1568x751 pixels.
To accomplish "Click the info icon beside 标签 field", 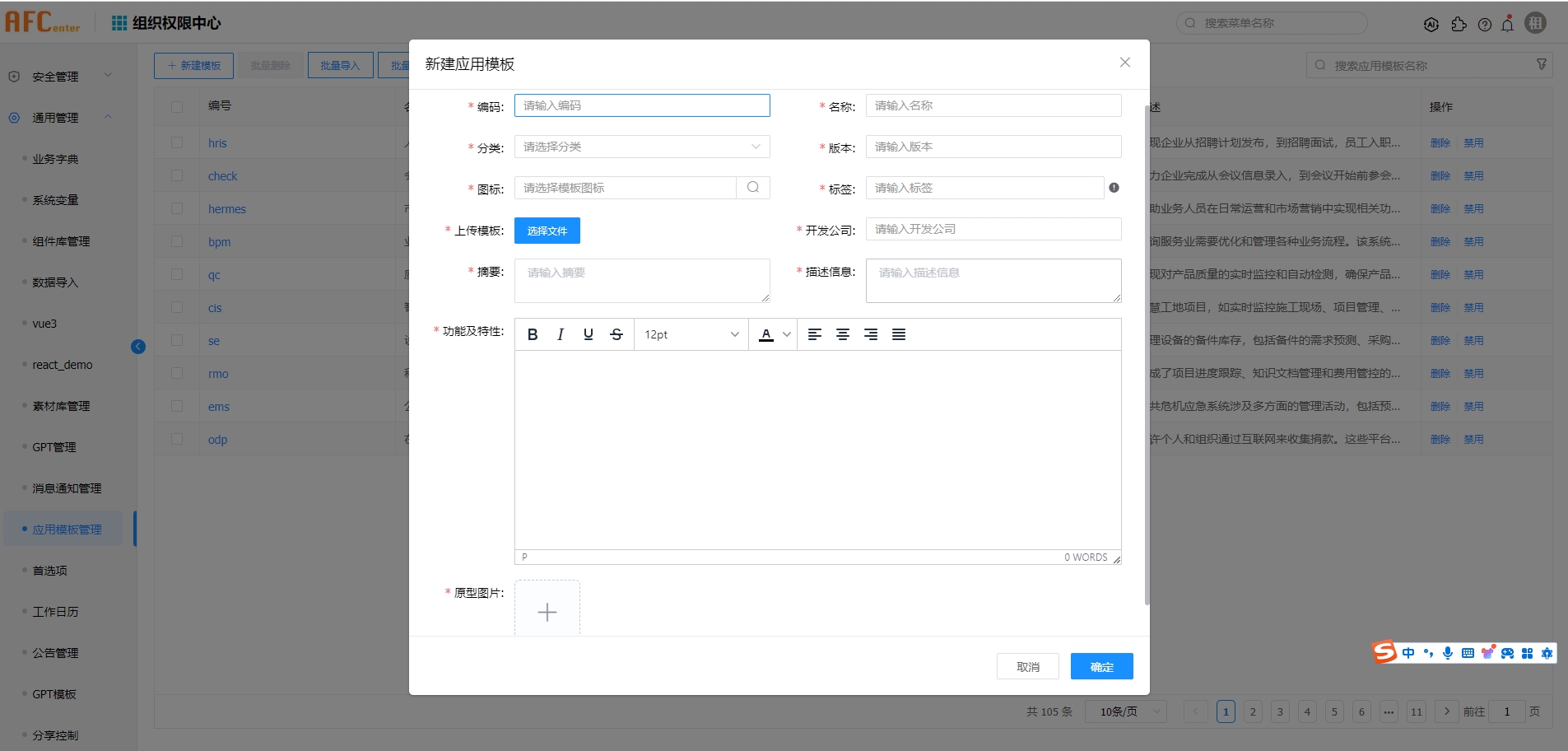I will (1114, 188).
